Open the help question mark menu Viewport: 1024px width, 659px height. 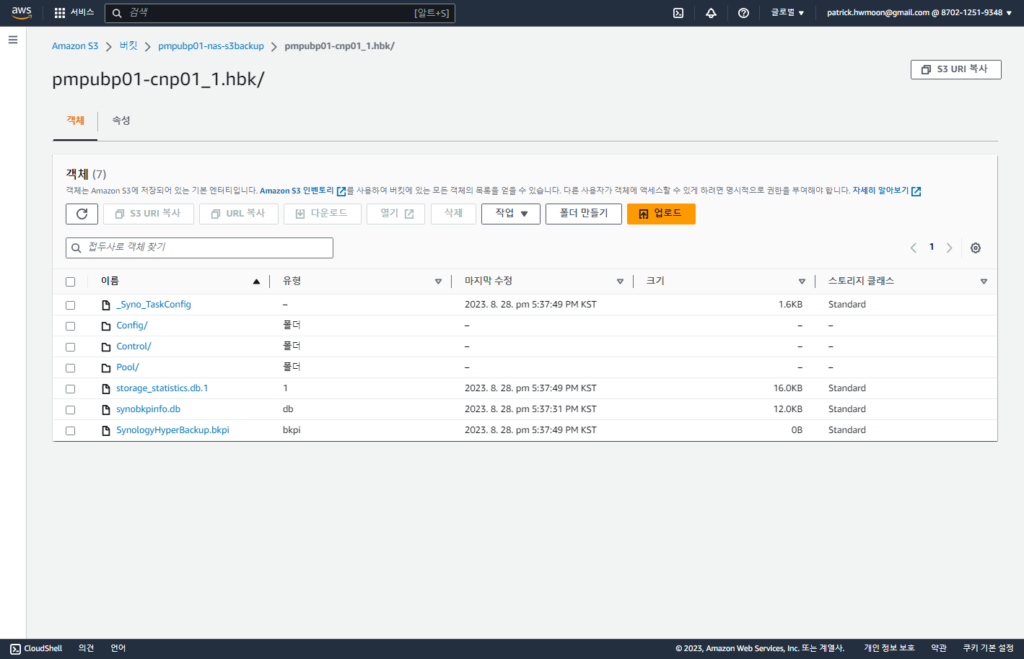(743, 12)
